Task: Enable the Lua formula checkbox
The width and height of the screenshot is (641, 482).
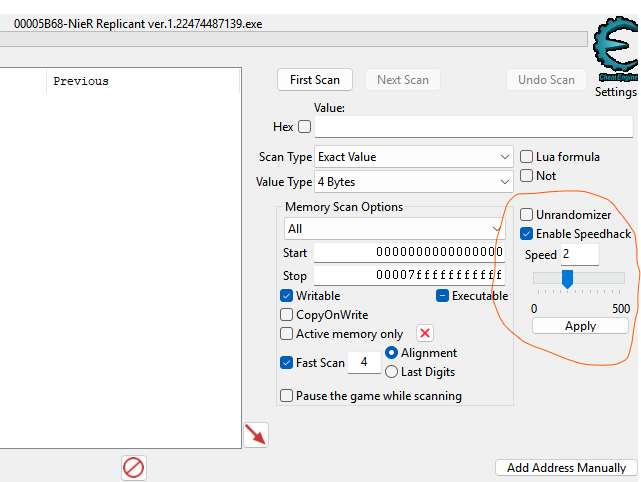Action: 527,157
